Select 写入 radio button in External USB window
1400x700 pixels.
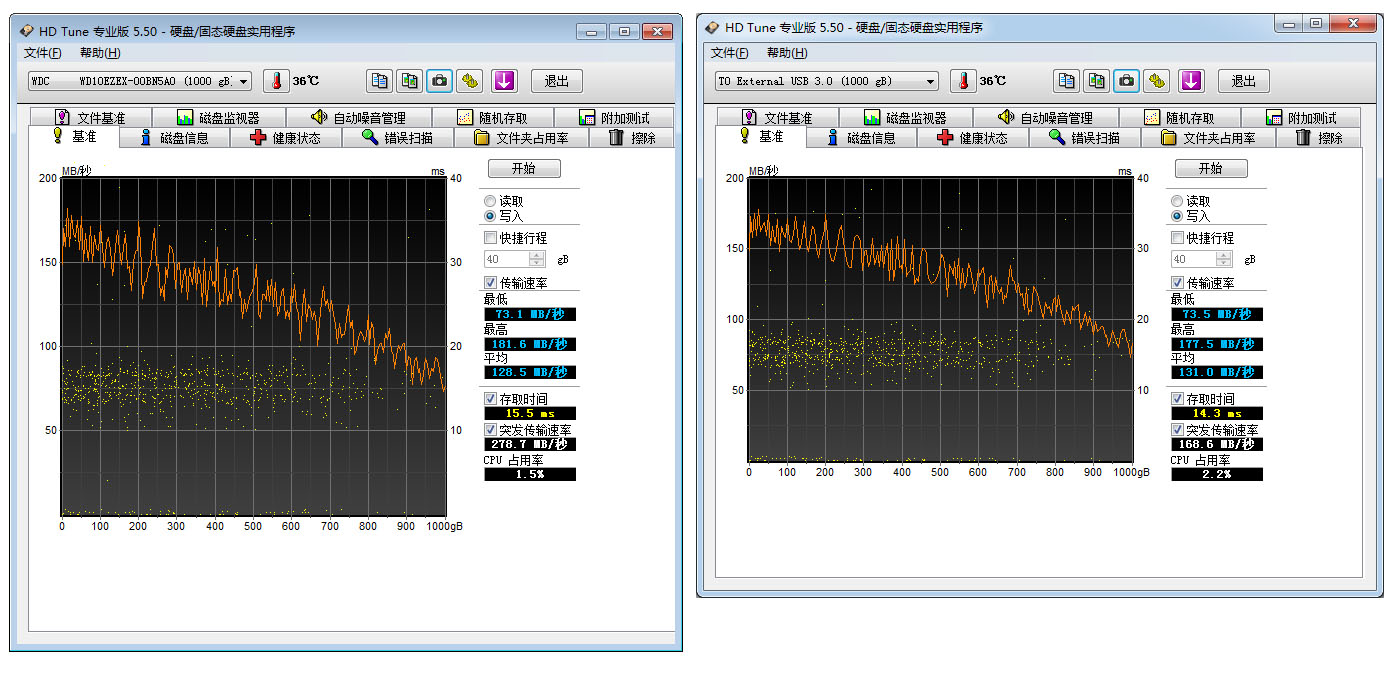(1177, 216)
